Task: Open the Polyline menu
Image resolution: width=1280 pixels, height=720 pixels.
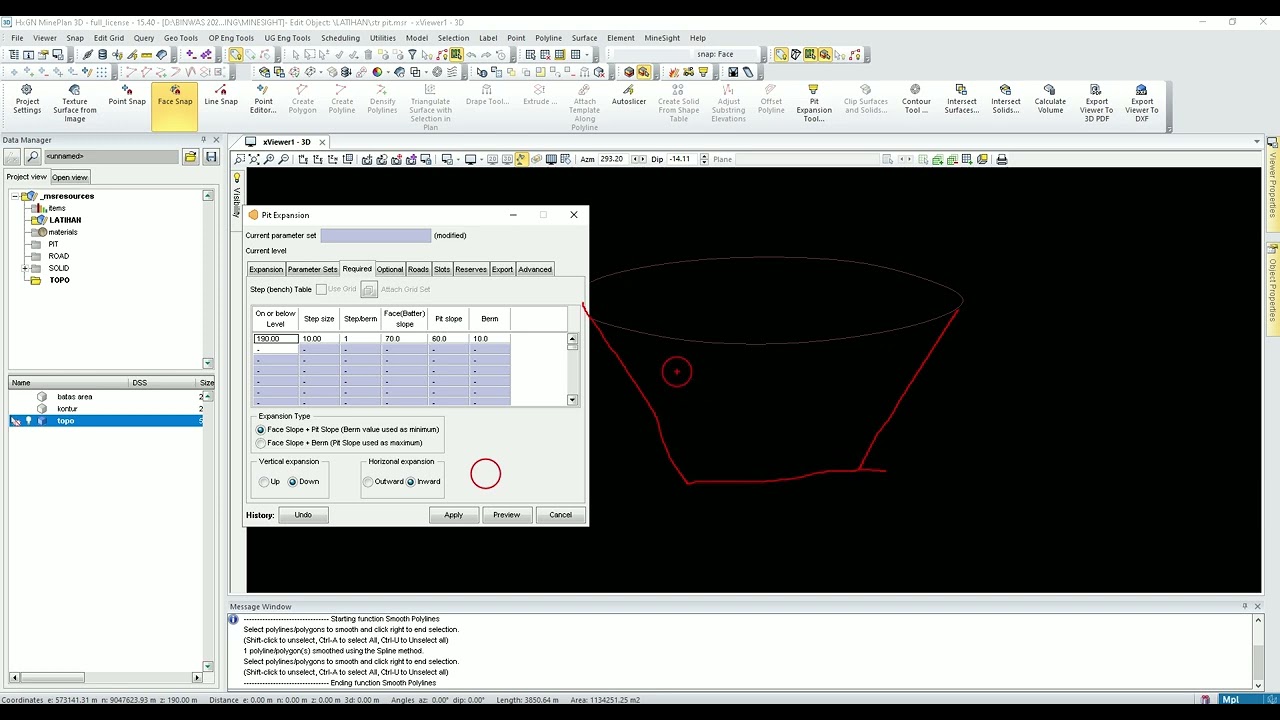Action: coord(548,38)
